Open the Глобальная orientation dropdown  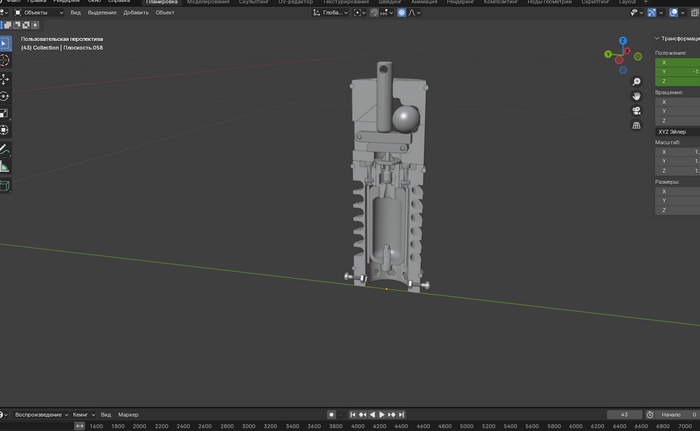click(x=331, y=13)
